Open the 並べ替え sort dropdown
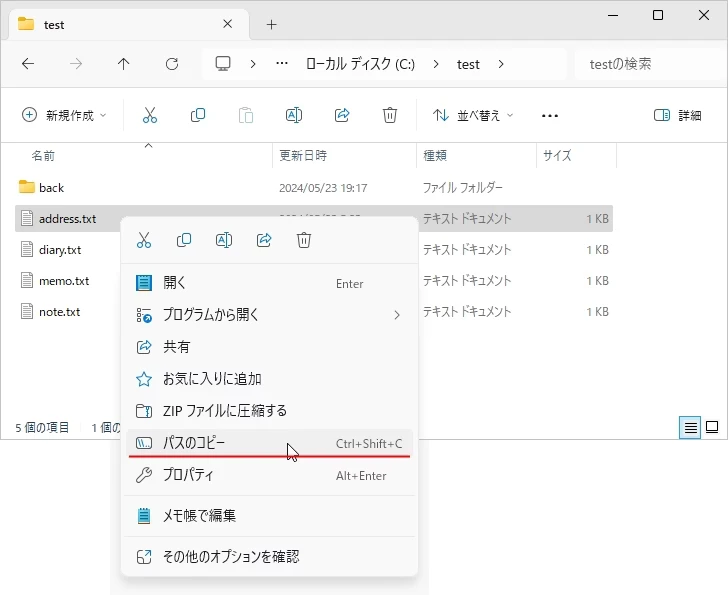Screen dimensions: 728x595 click(x=473, y=115)
